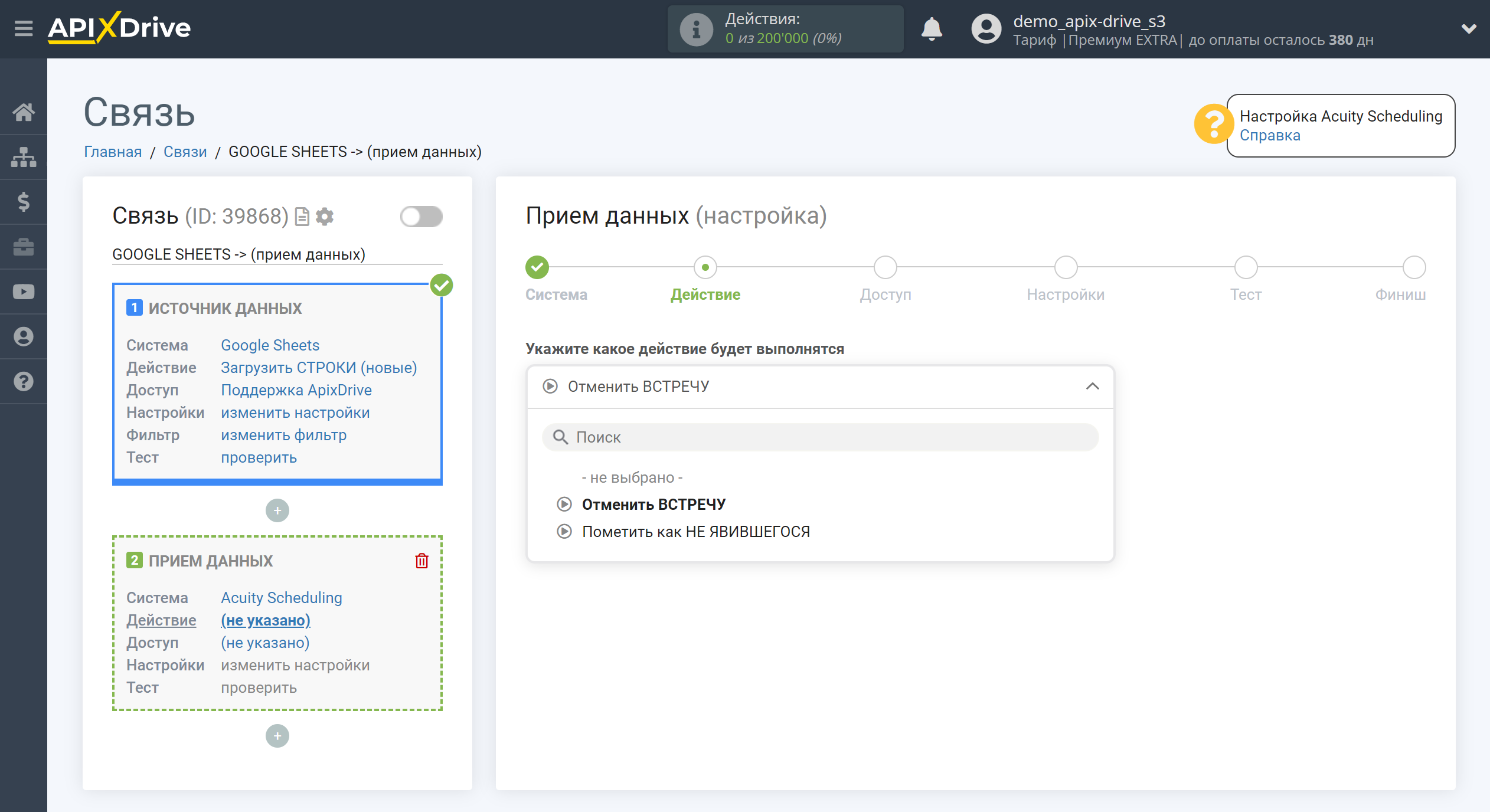Screen dimensions: 1490x812
Task: Click the yellow question mark help icon
Action: click(1214, 124)
